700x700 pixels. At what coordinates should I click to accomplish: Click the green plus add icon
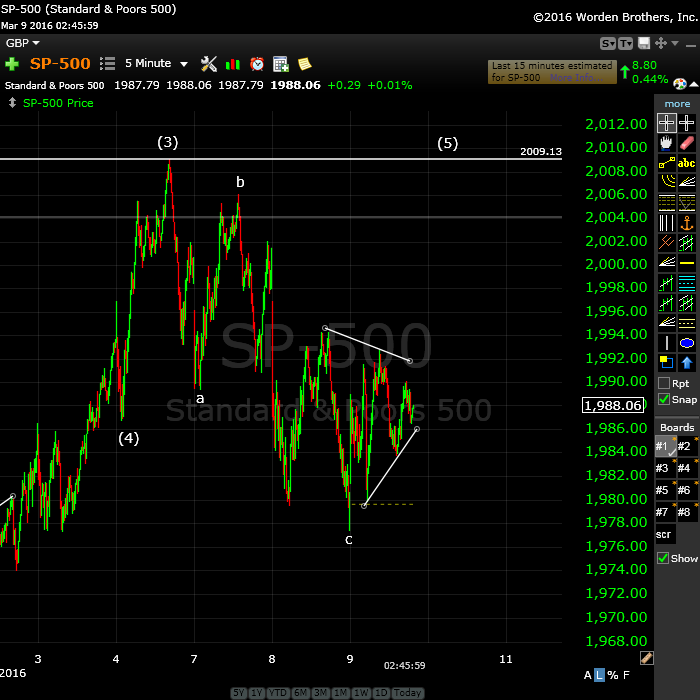[x=12, y=64]
